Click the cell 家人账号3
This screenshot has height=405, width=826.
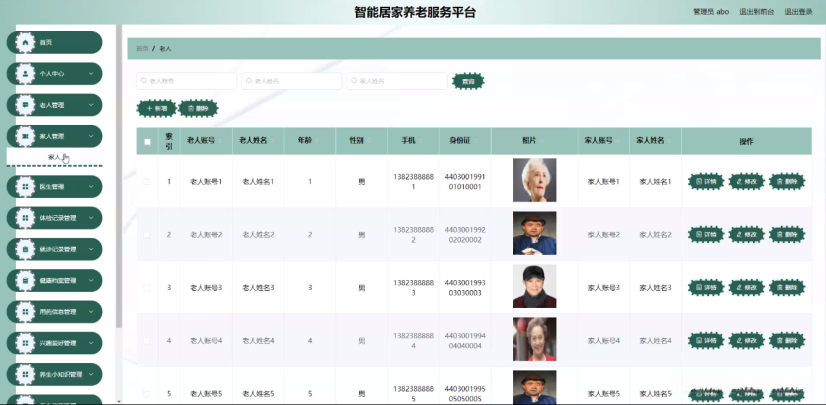604,288
